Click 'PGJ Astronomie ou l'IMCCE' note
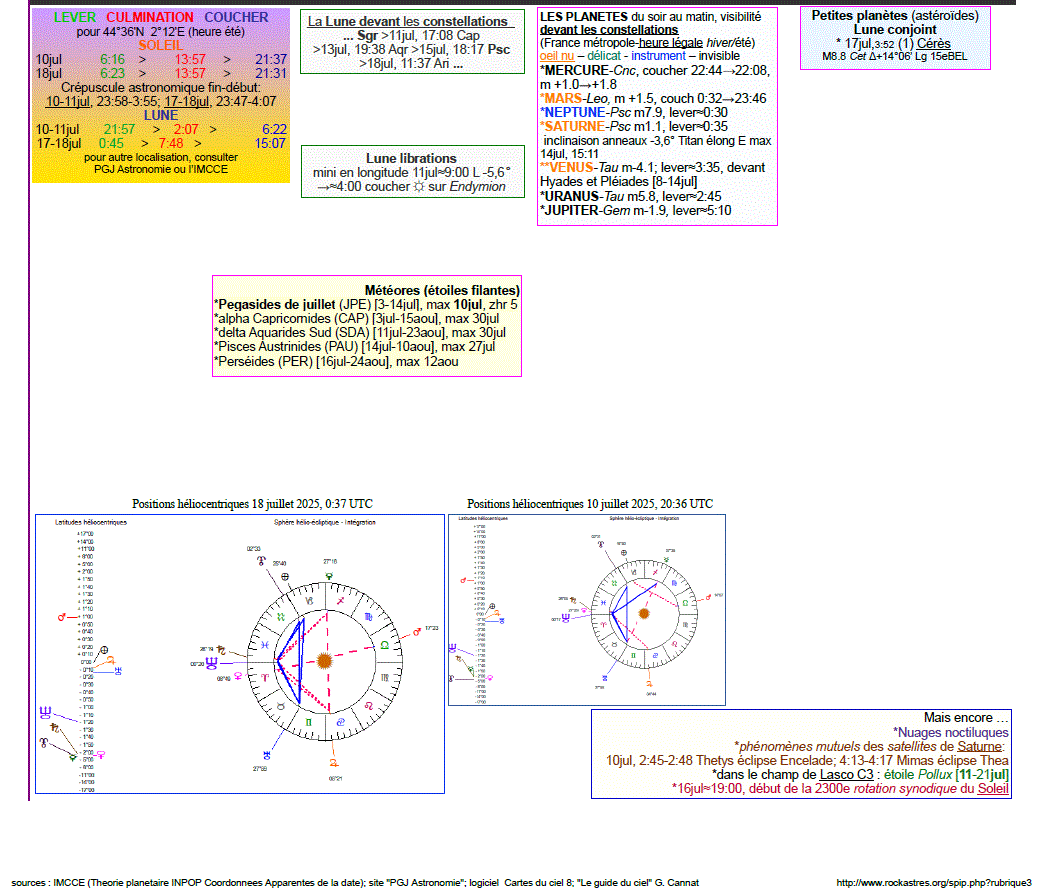This screenshot has width=1039, height=896. (161, 170)
